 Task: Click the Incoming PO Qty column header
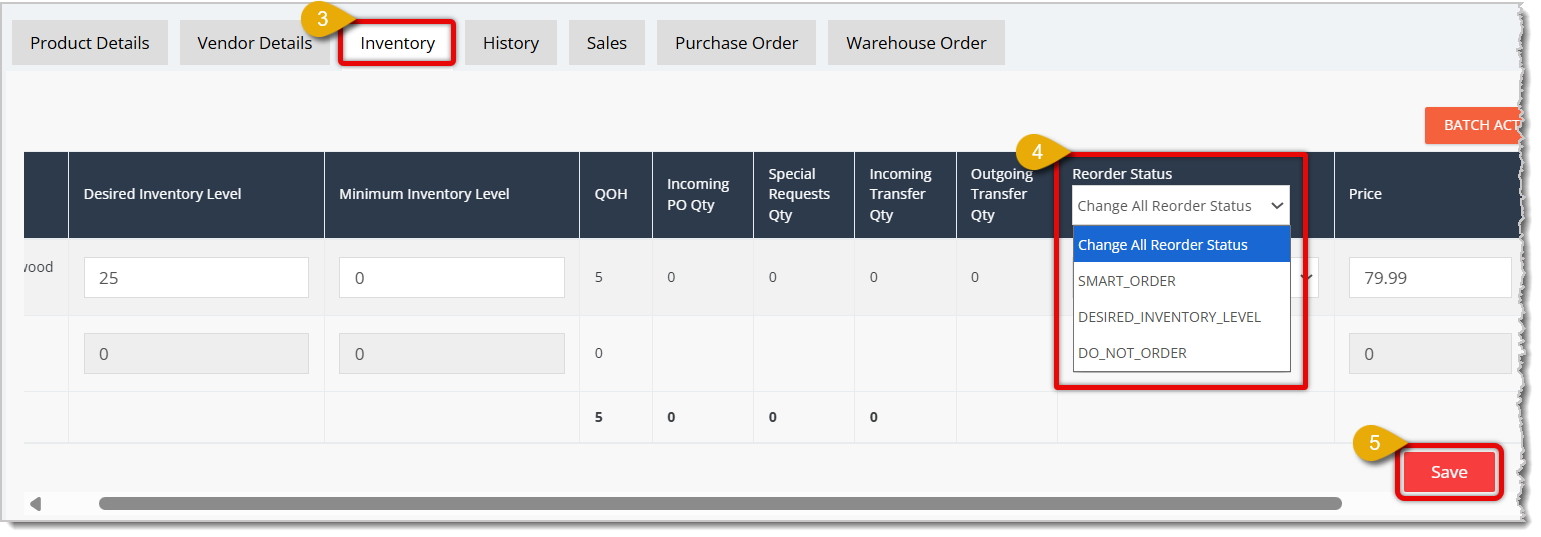[x=703, y=194]
